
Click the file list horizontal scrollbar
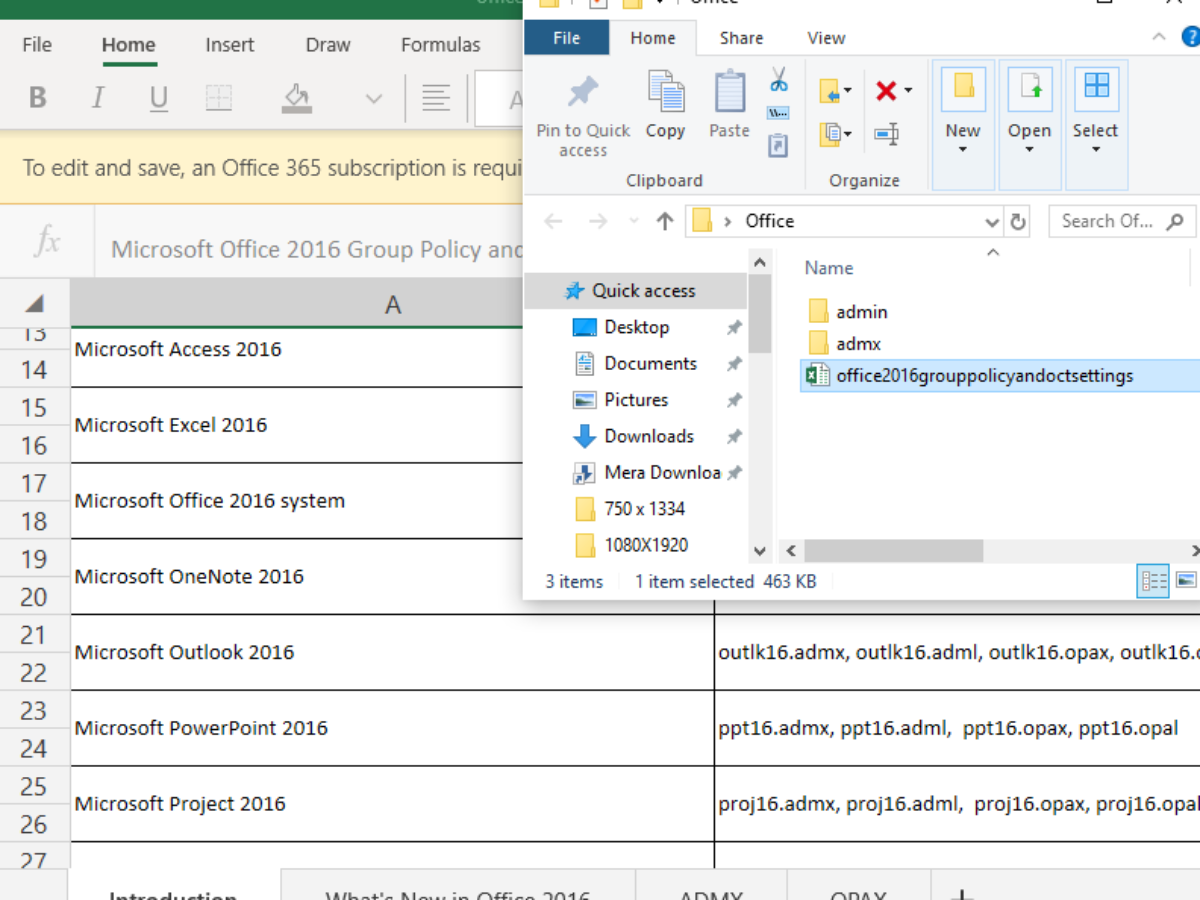point(893,551)
